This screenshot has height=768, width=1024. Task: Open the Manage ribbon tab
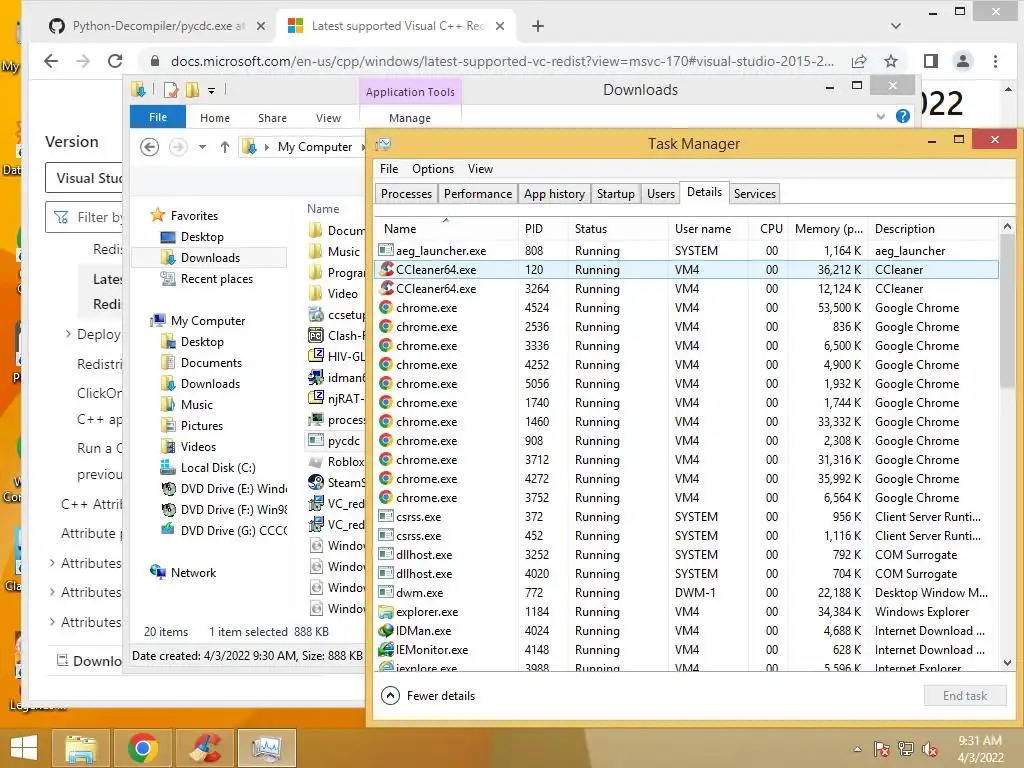410,118
